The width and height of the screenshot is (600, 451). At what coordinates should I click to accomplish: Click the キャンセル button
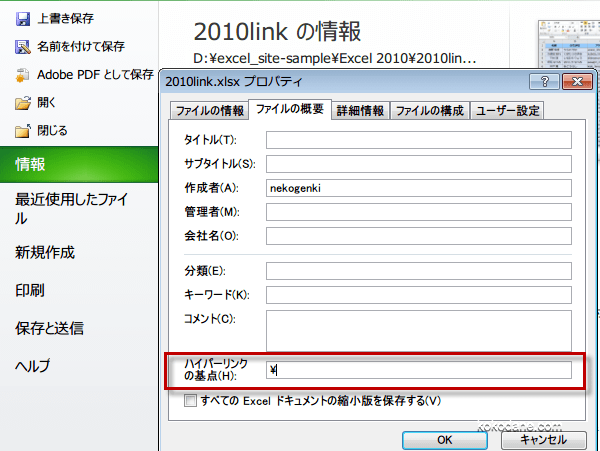(543, 440)
